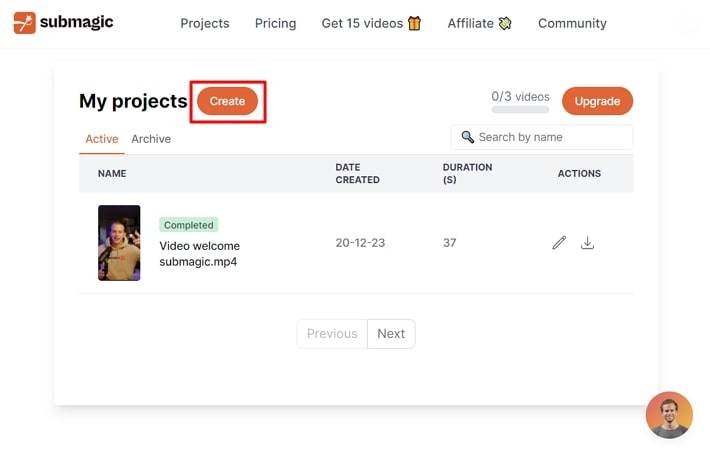Click the Next pagination button
This screenshot has height=450, width=710.
(391, 334)
